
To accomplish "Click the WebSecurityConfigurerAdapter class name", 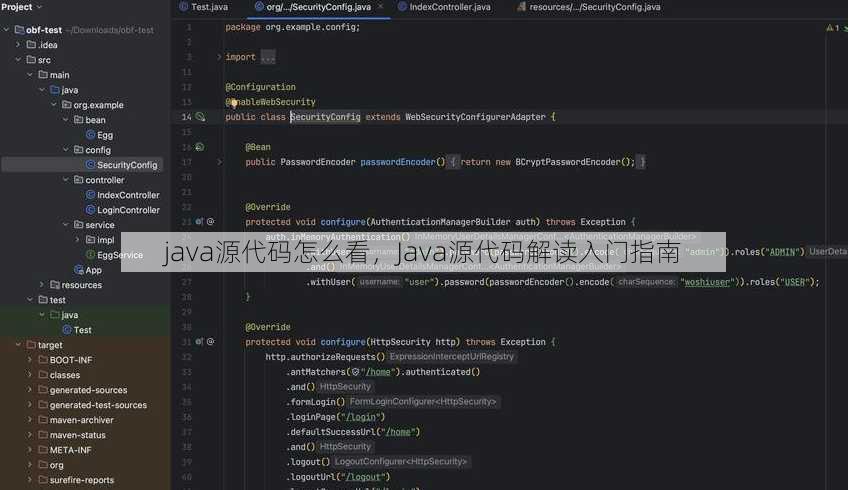I will (x=475, y=117).
